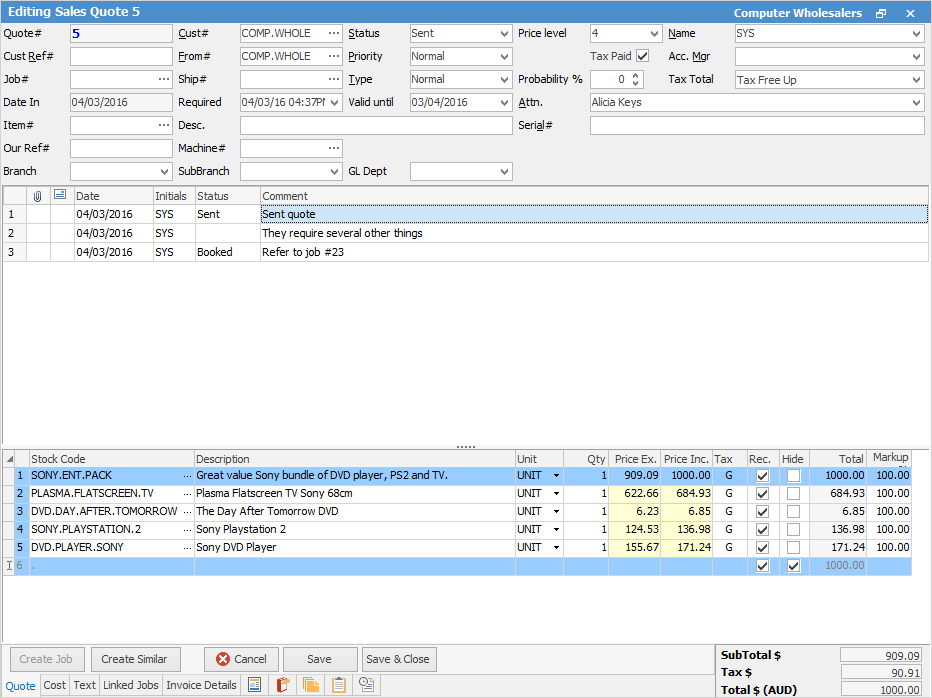The height and width of the screenshot is (698, 932).
Task: Click into the Cust Ref# input field
Action: click(x=121, y=56)
